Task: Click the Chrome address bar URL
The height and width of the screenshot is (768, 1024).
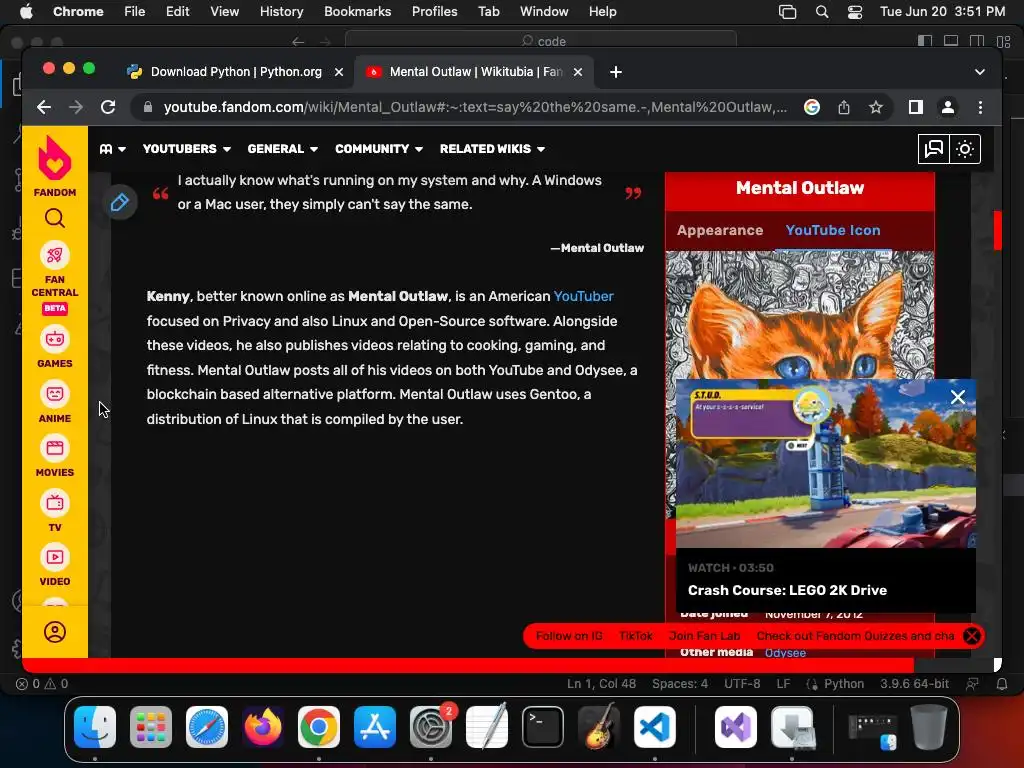Action: tap(475, 107)
